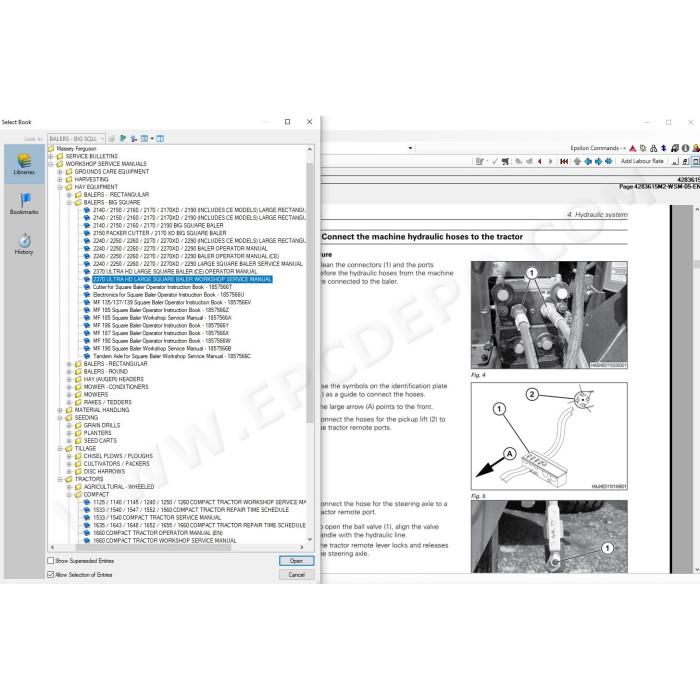Click the red triangle warning icon in Epsilon toolbar
Screen dimensions: 700x700
pos(633,148)
